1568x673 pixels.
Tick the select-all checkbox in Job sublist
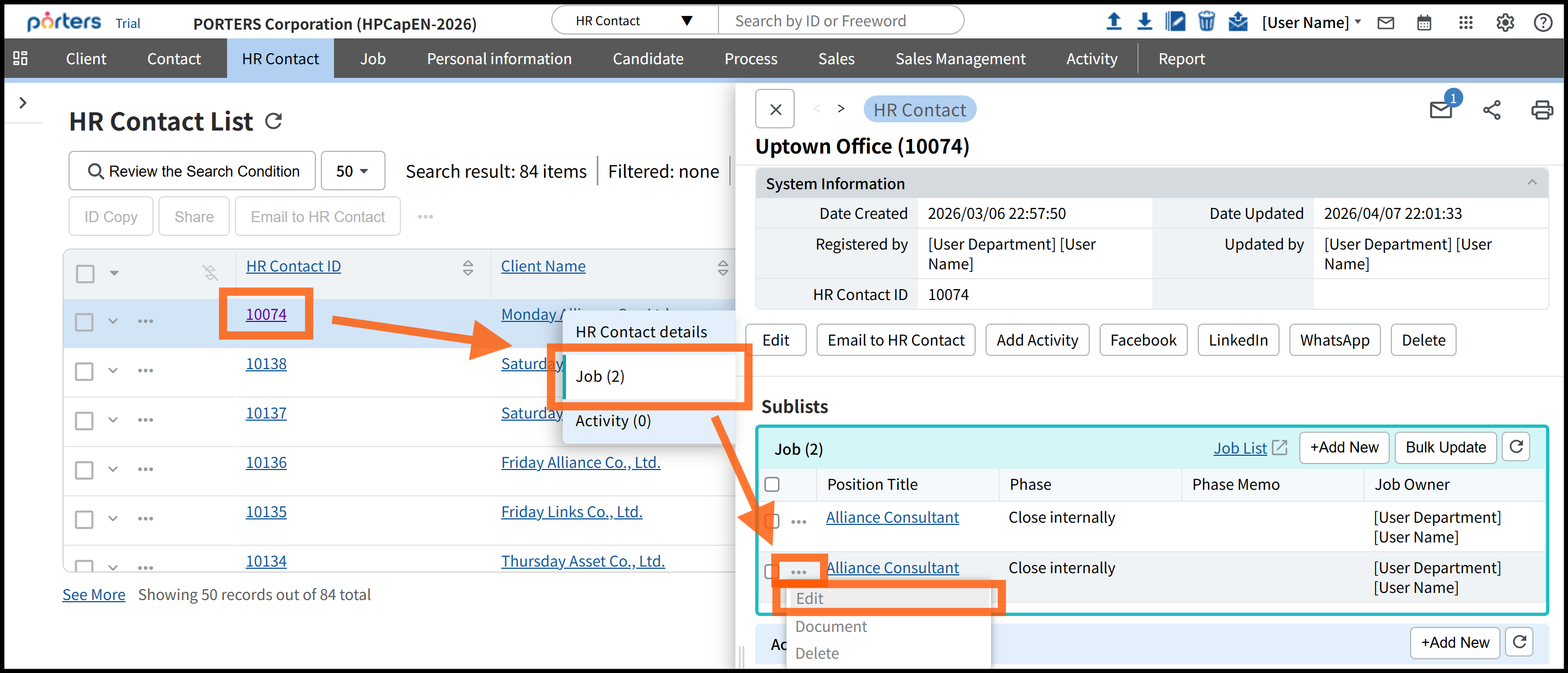[x=772, y=484]
